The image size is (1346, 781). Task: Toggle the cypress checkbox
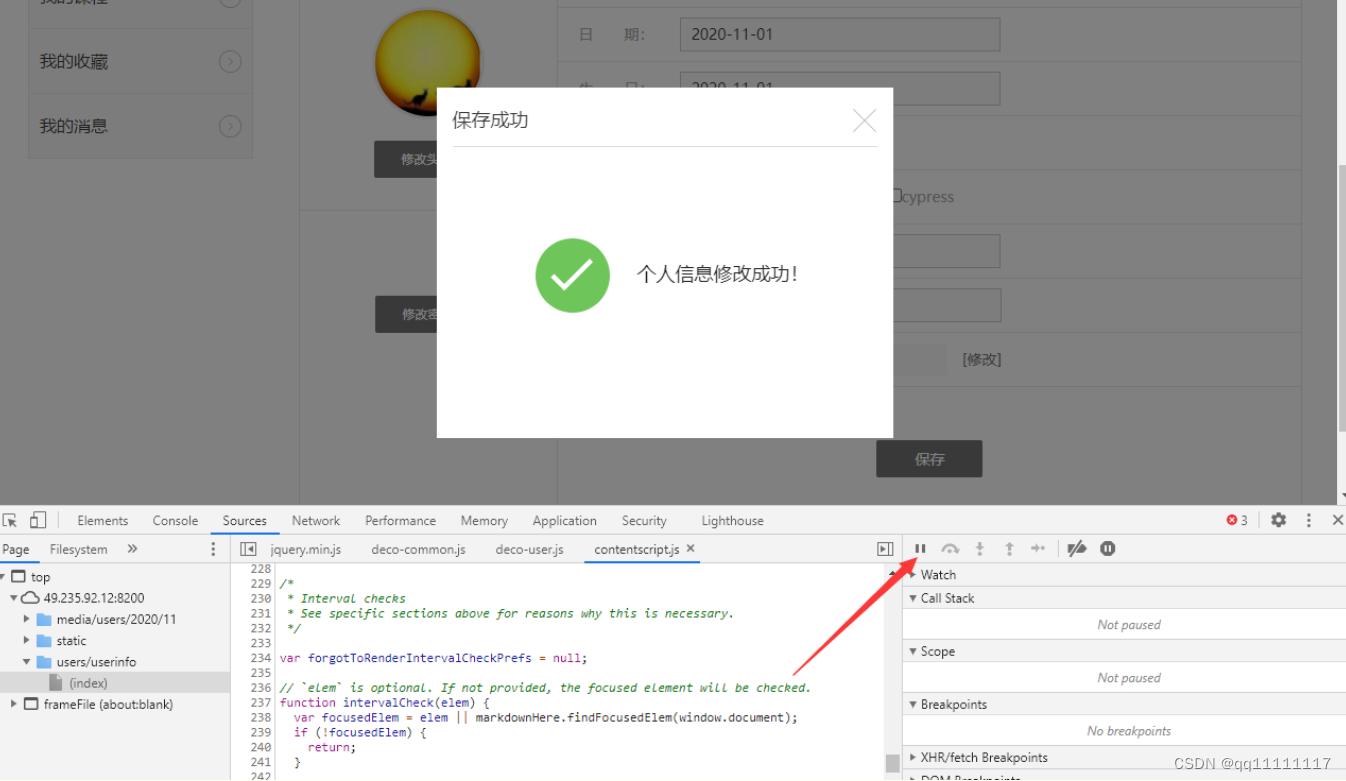(897, 196)
